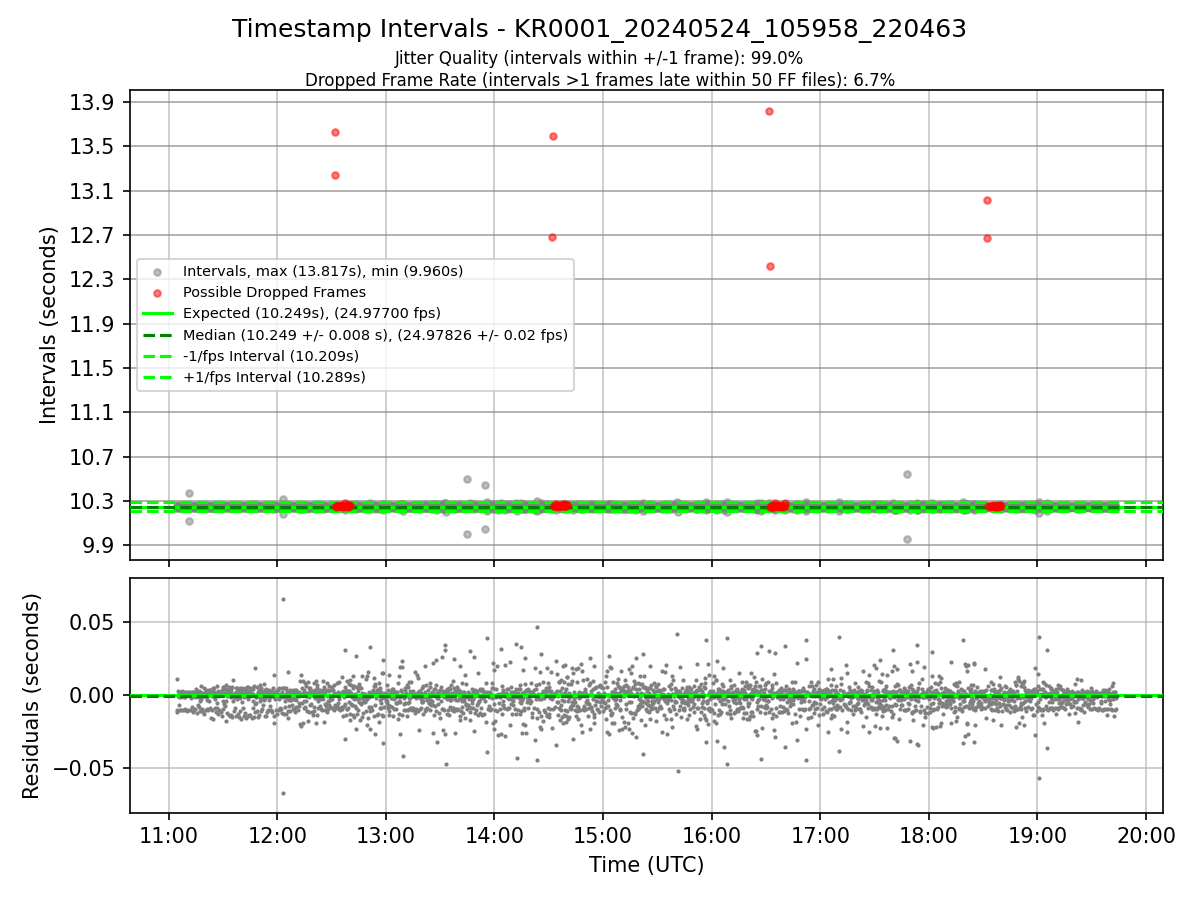Click the y-axis tick label 13.9
Screen dimensions: 1200x900
pos(94,103)
